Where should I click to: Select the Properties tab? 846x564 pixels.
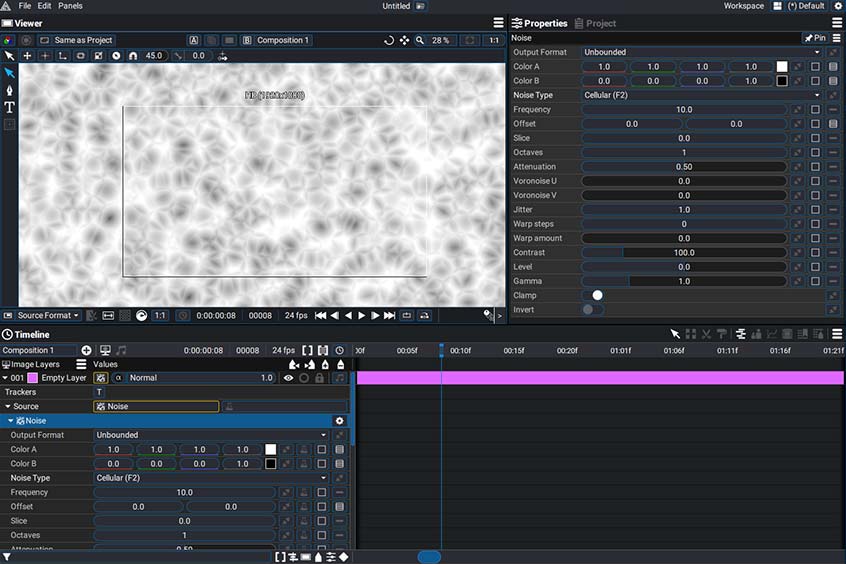540,23
